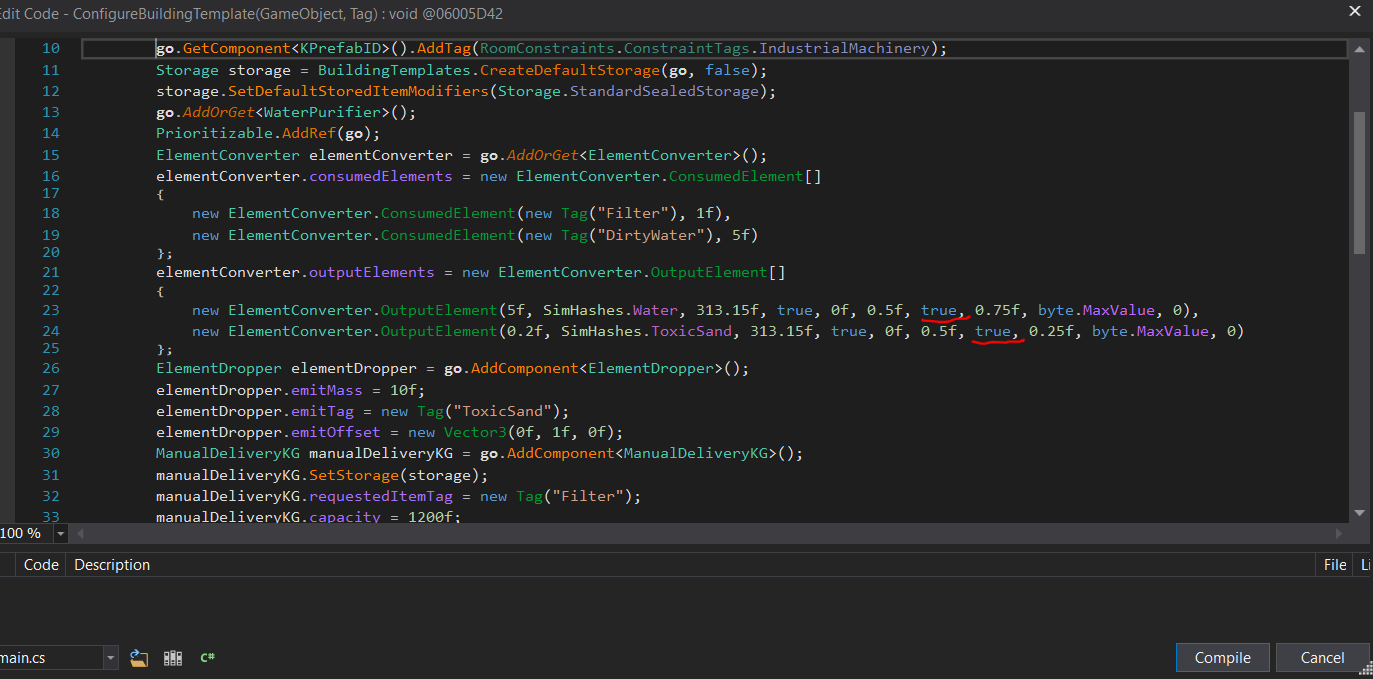Place cursor on emitMass value 10f
The height and width of the screenshot is (679, 1373).
[407, 390]
